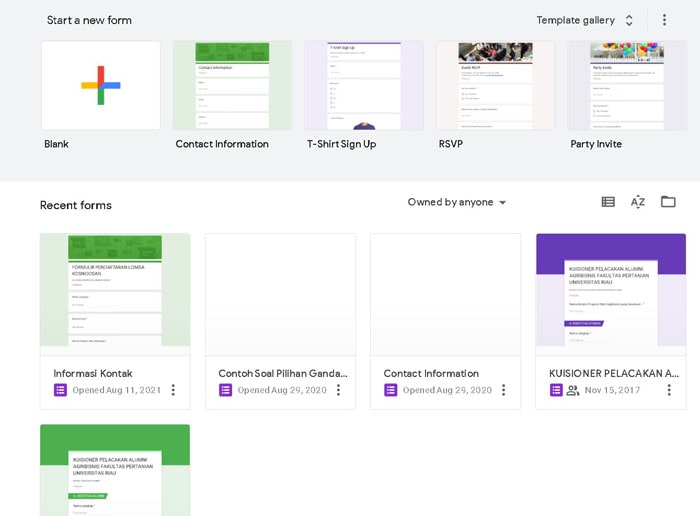700x516 pixels.
Task: Click Opened Aug 11, 2021 text
Action: 117,390
